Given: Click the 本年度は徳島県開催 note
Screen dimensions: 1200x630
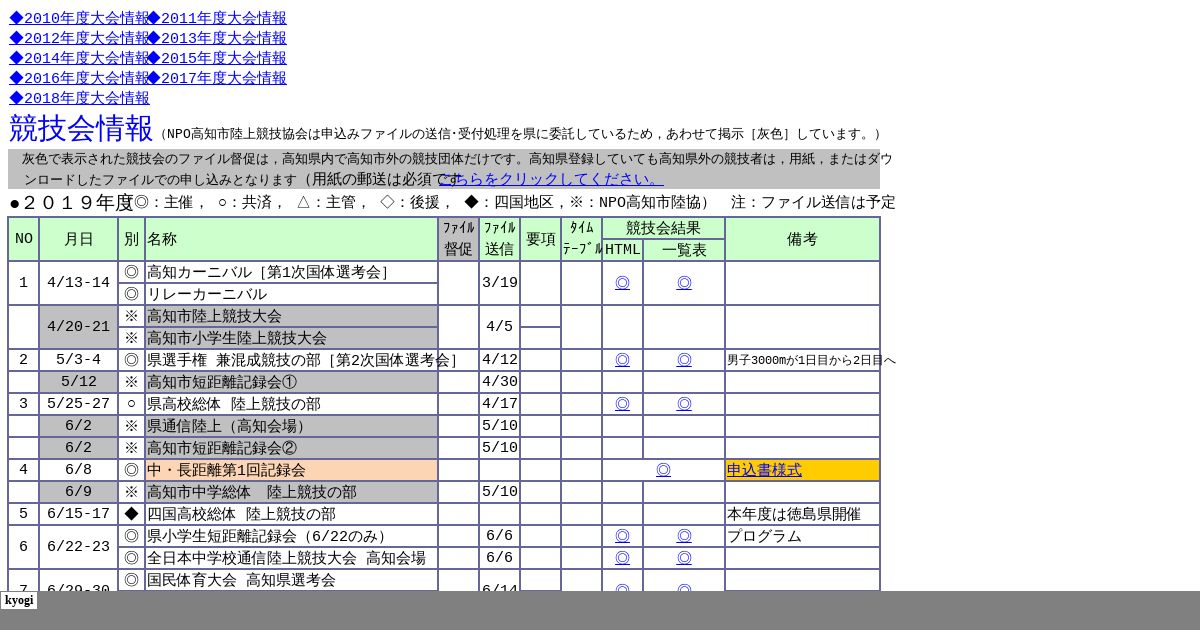Looking at the screenshot, I should [x=802, y=514].
